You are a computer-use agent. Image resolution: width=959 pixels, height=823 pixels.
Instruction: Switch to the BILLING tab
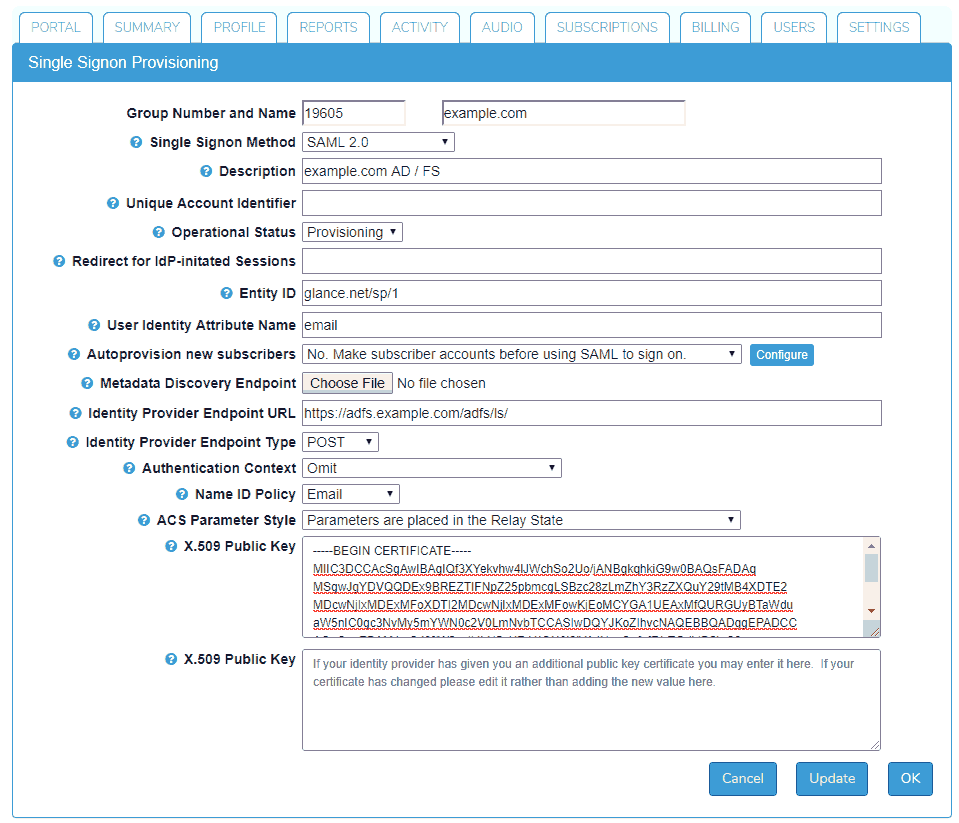[715, 27]
